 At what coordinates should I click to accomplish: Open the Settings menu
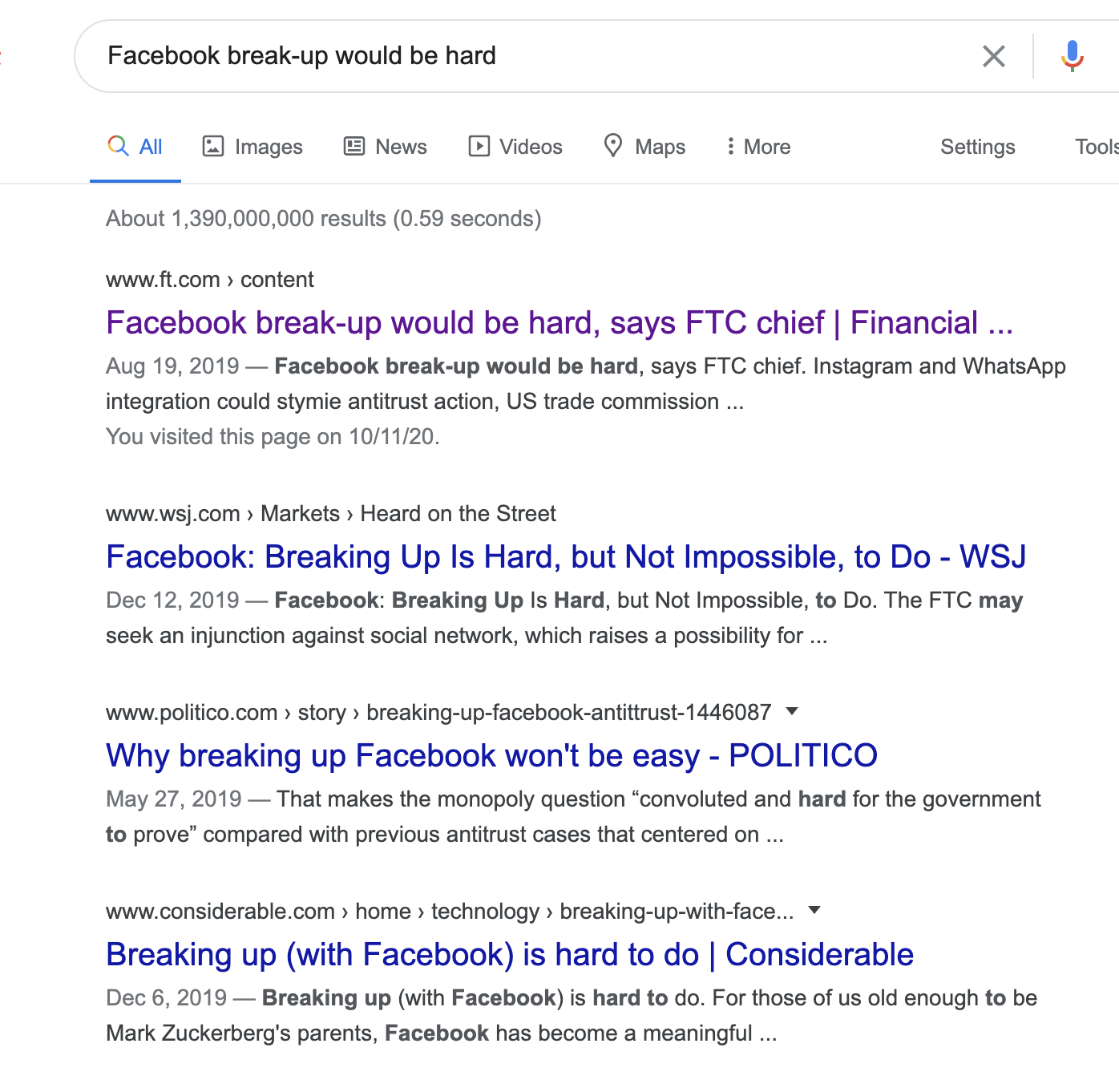coord(977,147)
